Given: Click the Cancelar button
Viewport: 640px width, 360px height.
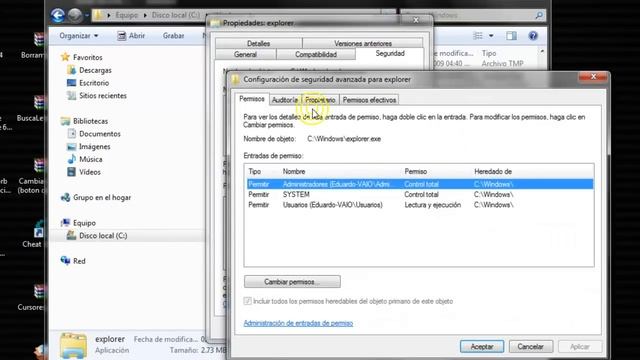Looking at the screenshot, I should pos(531,347).
